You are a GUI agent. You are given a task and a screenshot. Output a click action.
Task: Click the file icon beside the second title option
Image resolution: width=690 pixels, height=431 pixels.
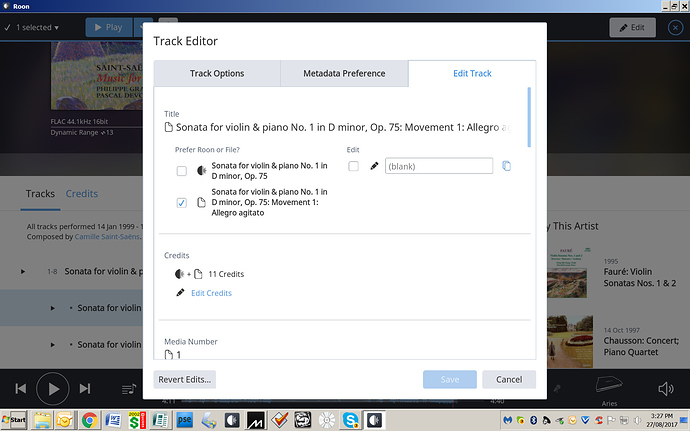pyautogui.click(x=201, y=202)
